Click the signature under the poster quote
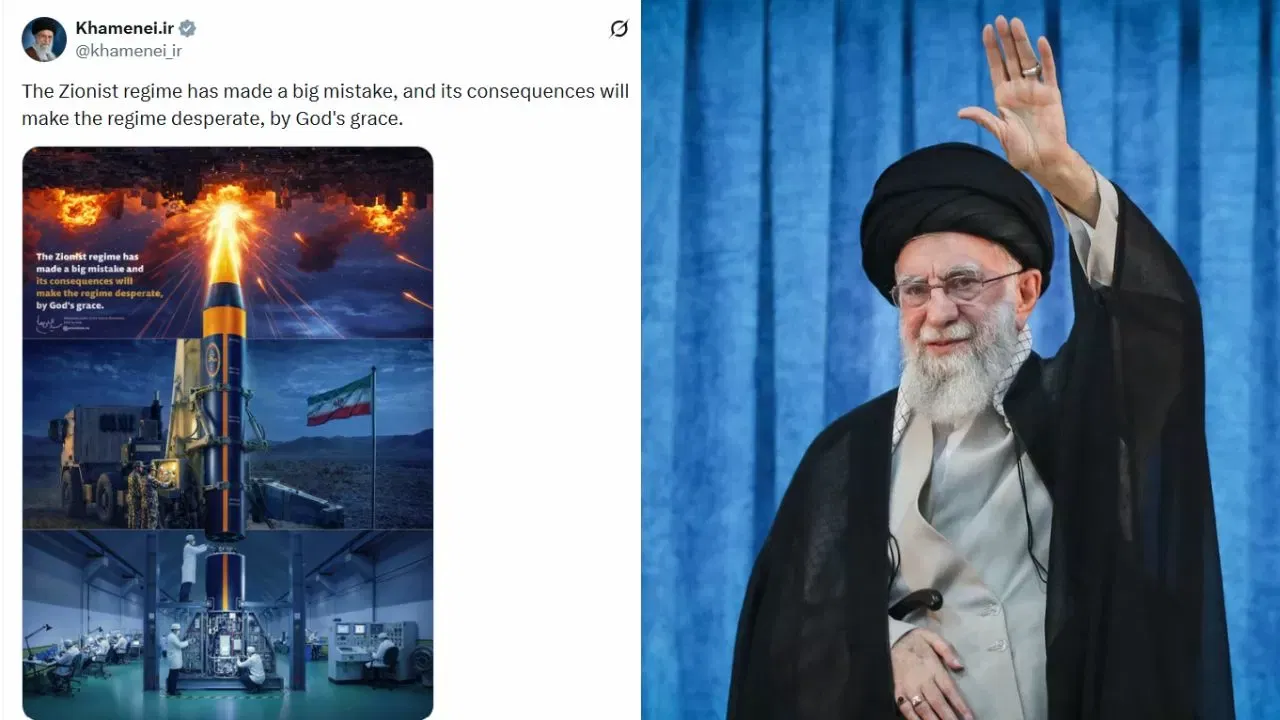This screenshot has height=720, width=1280. tap(48, 326)
